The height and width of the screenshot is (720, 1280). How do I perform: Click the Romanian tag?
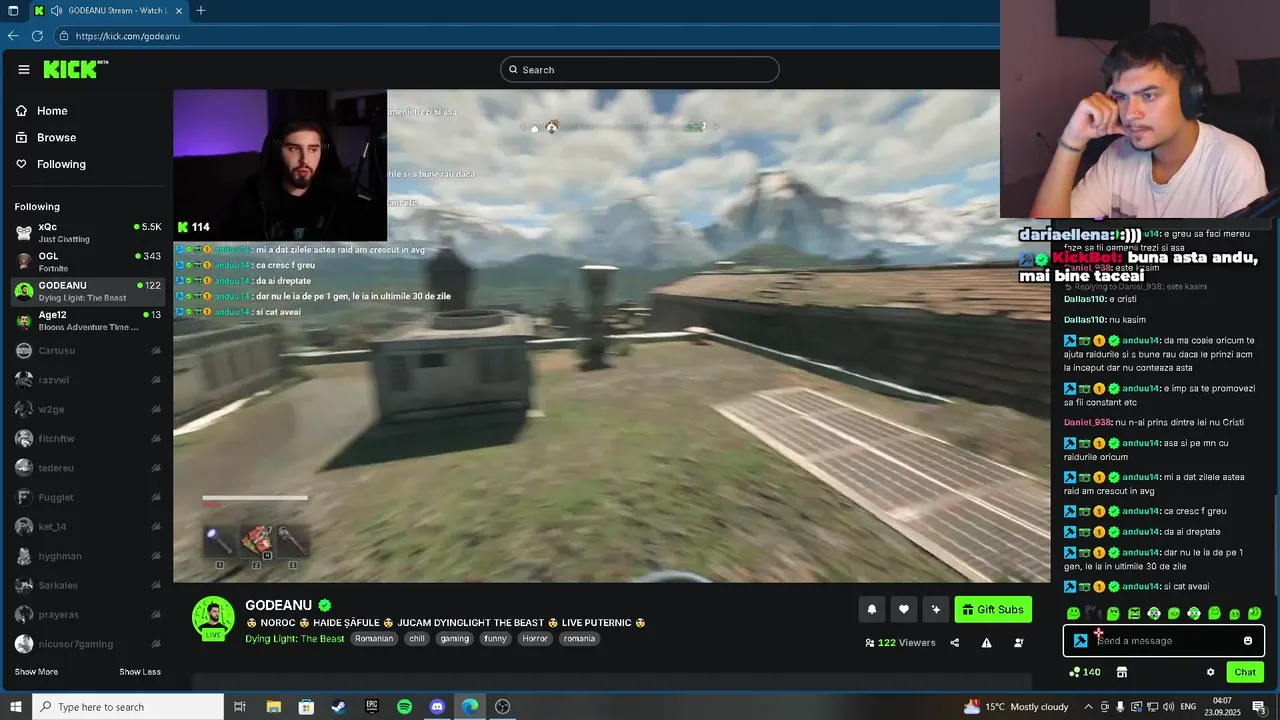(374, 638)
